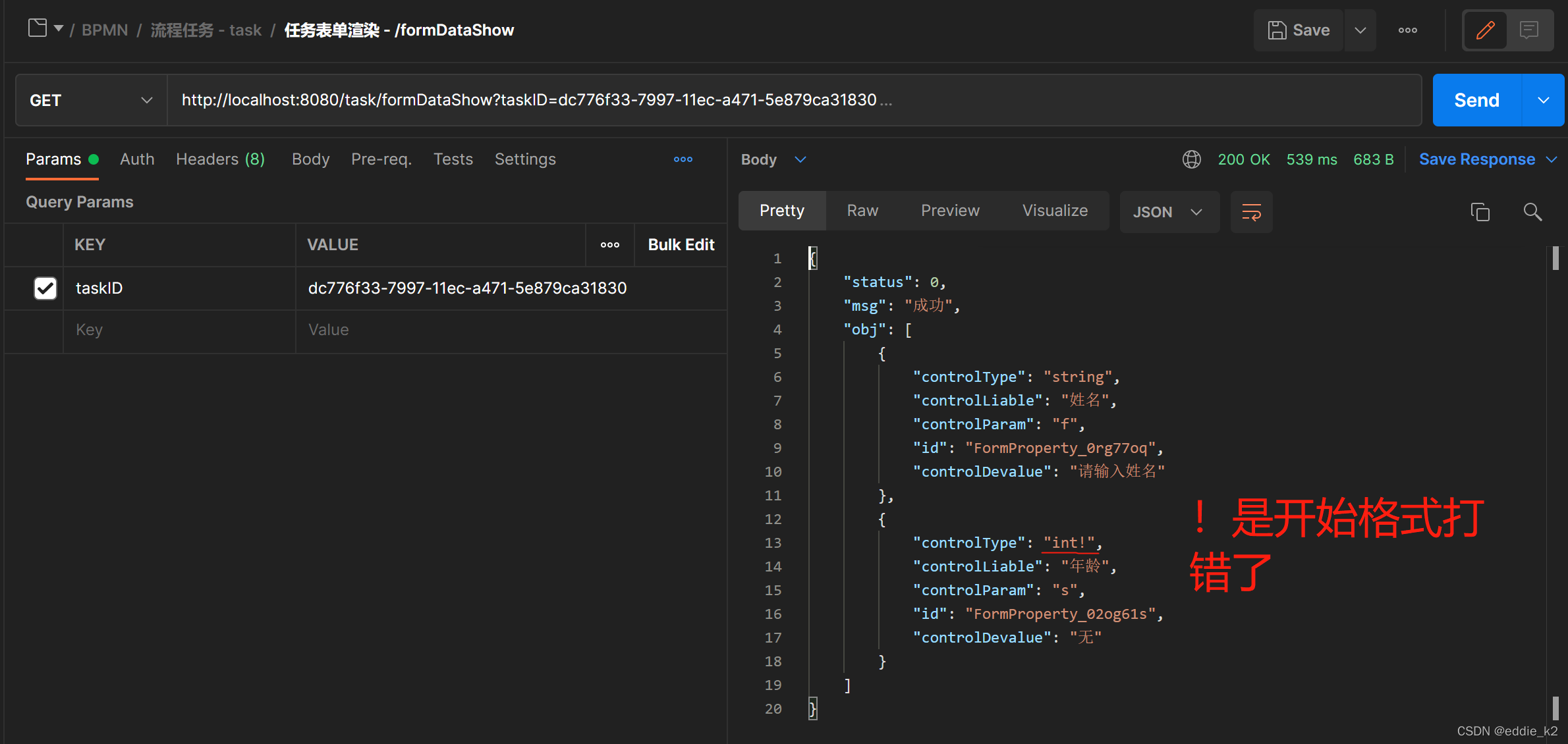Click the "FormProperty_02og61s" id value
The image size is (1568, 744).
(x=1060, y=614)
